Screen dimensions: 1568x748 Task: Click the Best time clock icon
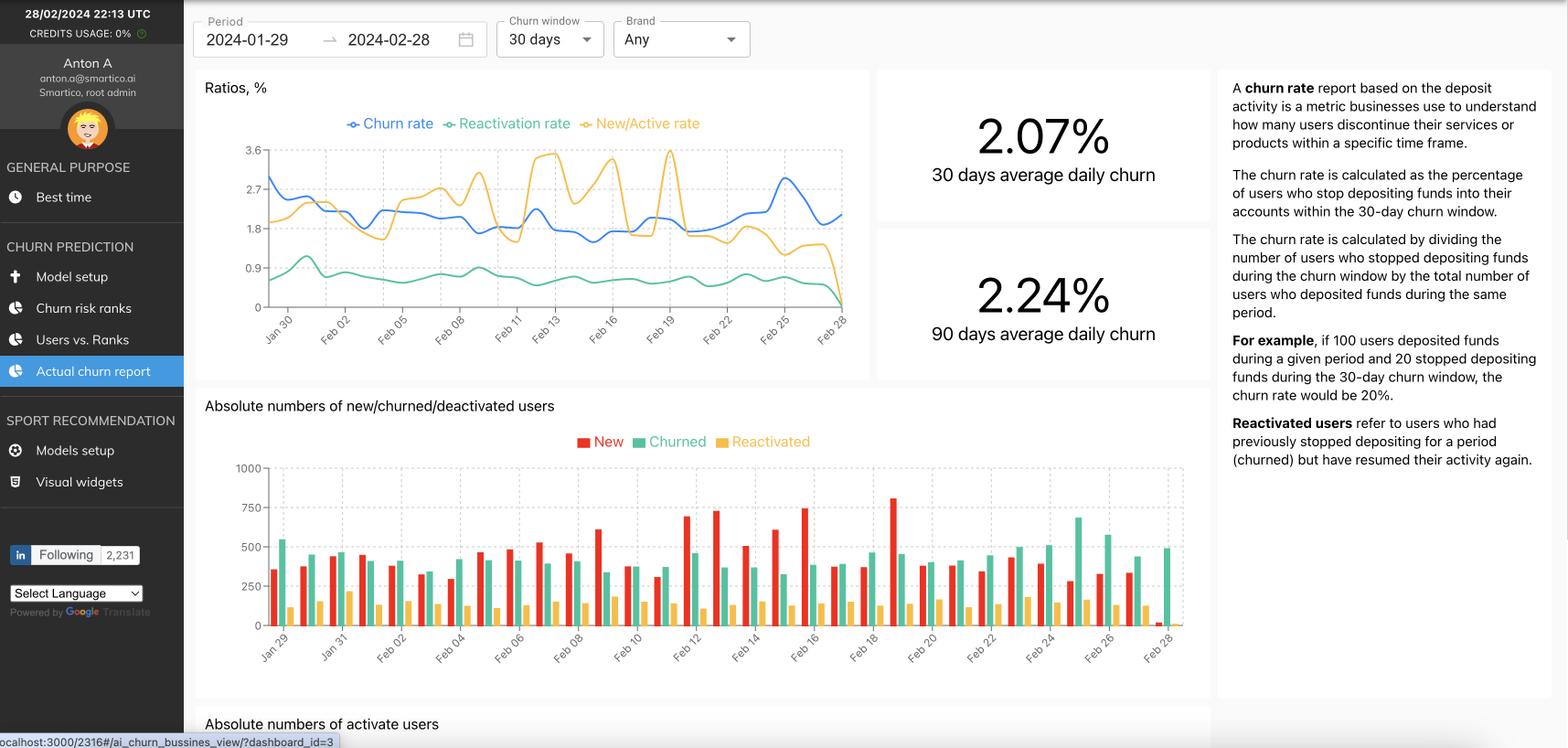[x=16, y=198]
